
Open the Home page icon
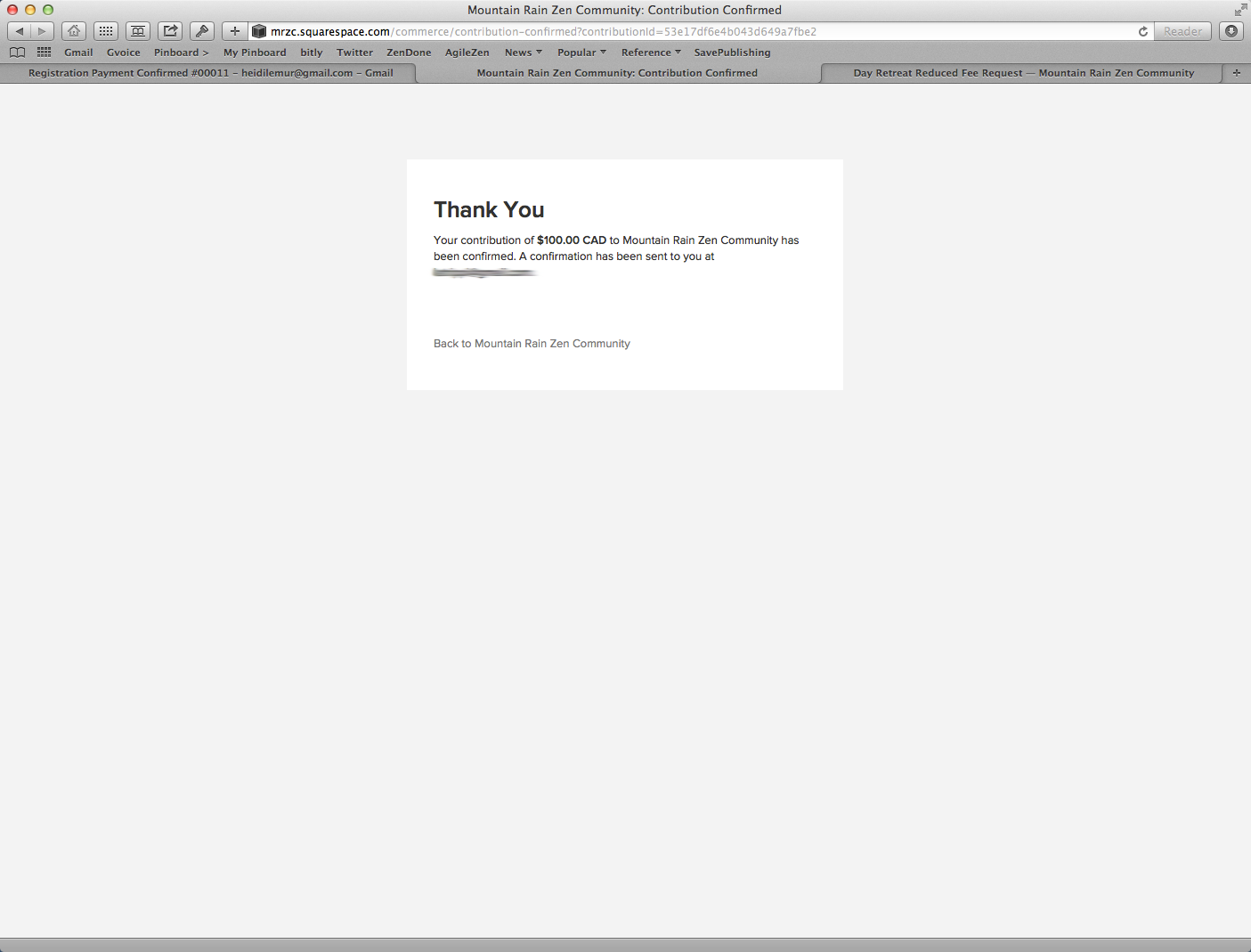(74, 31)
